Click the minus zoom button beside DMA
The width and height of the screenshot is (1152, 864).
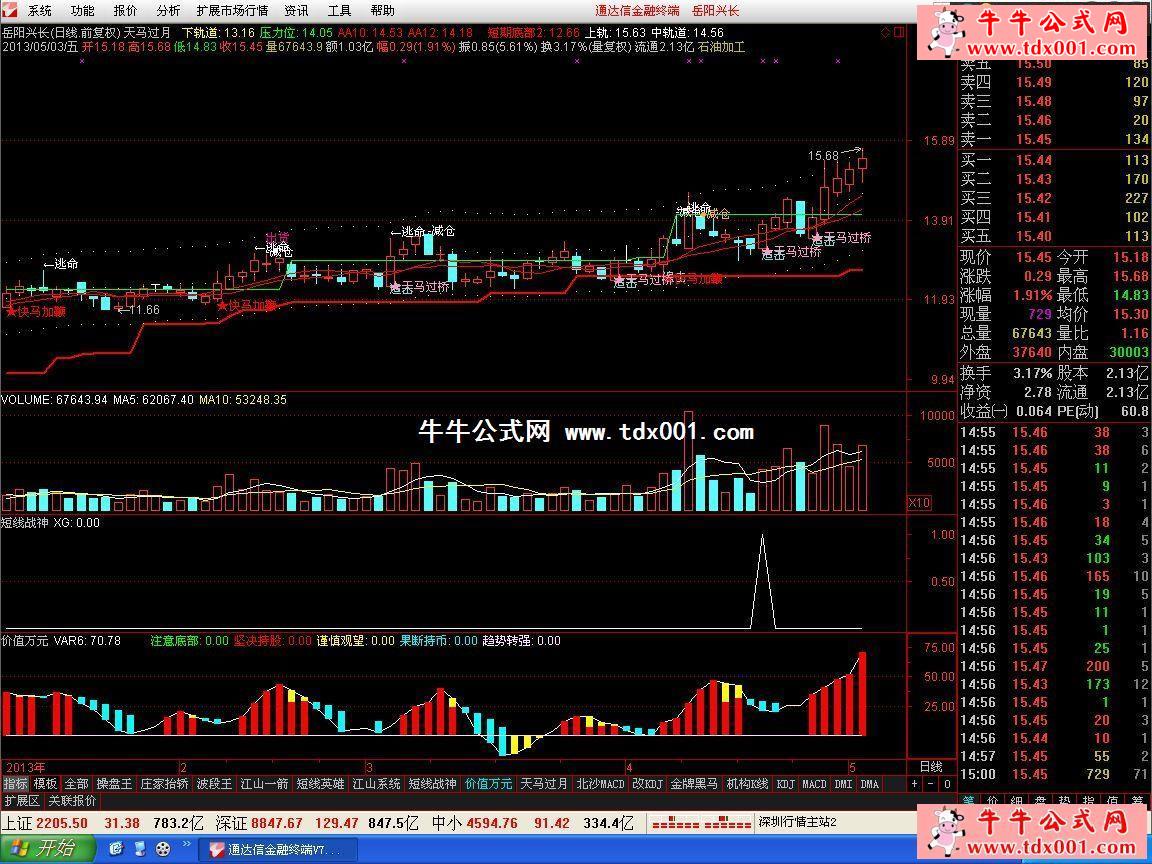930,784
